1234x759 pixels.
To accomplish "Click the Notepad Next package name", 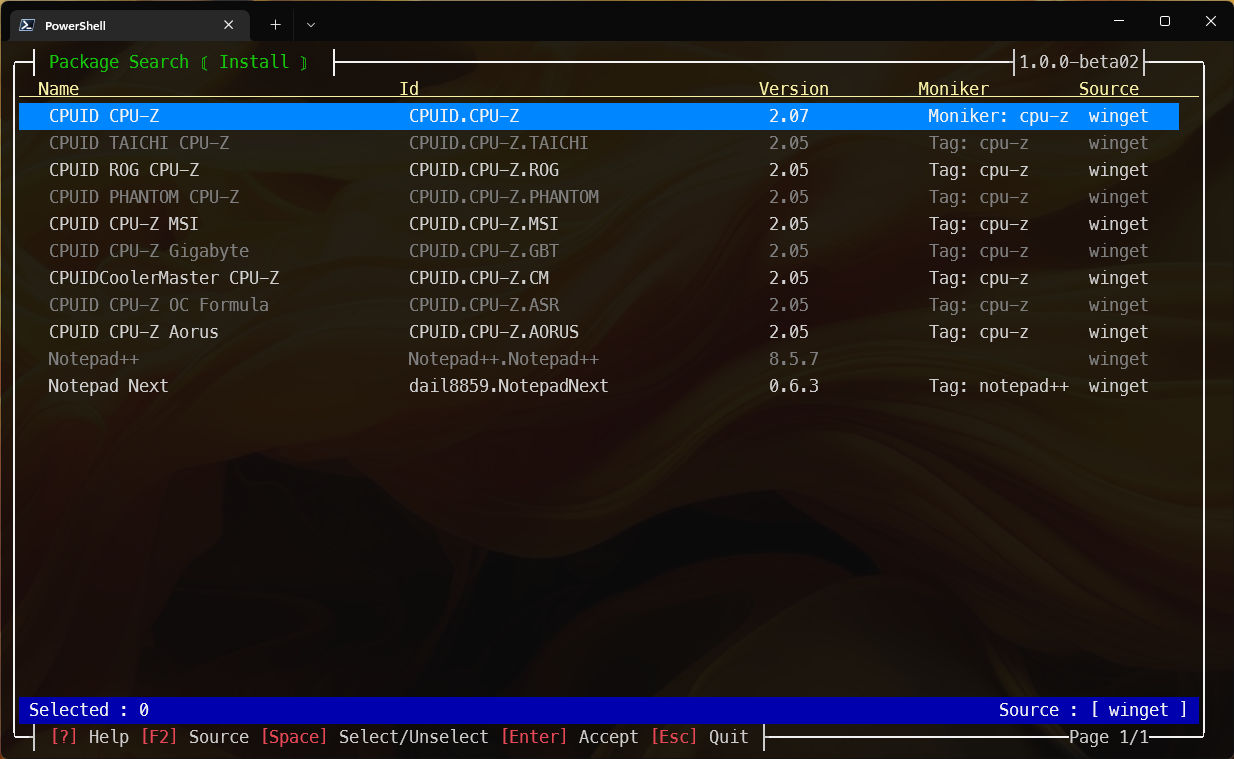I will (108, 386).
